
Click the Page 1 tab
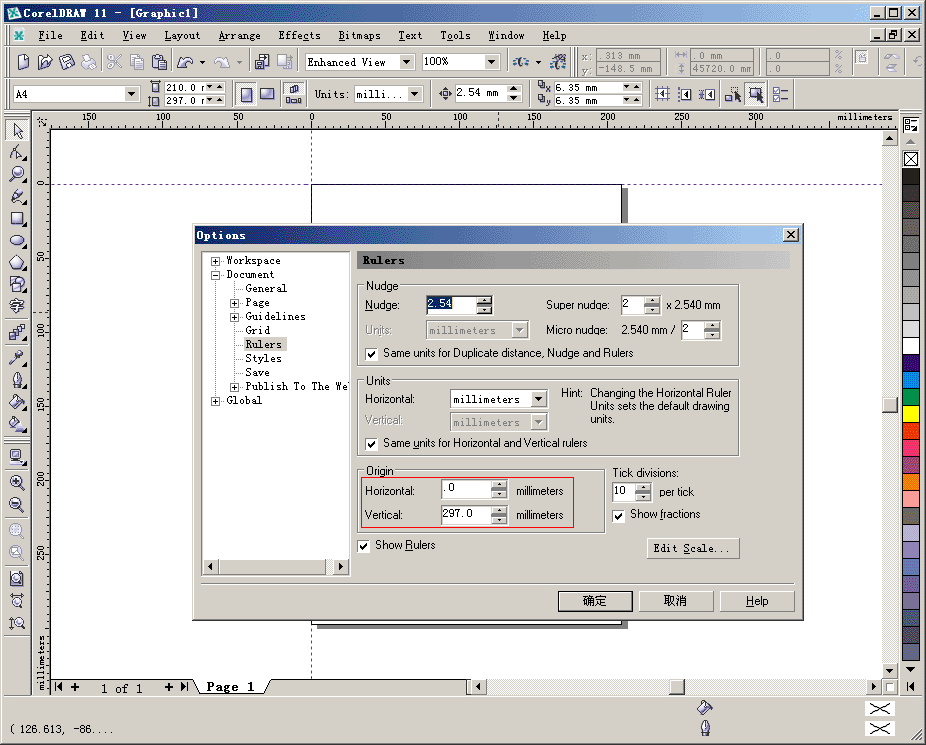[x=230, y=687]
